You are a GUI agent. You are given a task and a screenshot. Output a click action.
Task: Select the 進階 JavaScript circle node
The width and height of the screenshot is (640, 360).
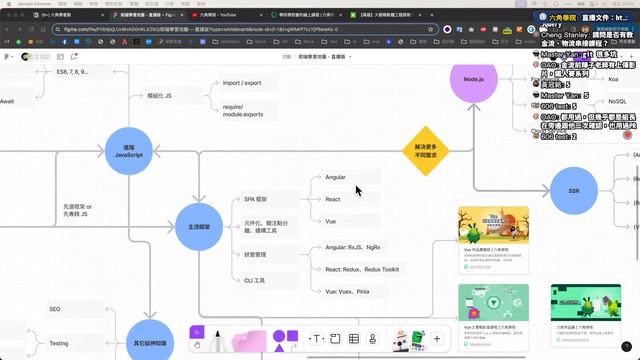click(129, 151)
